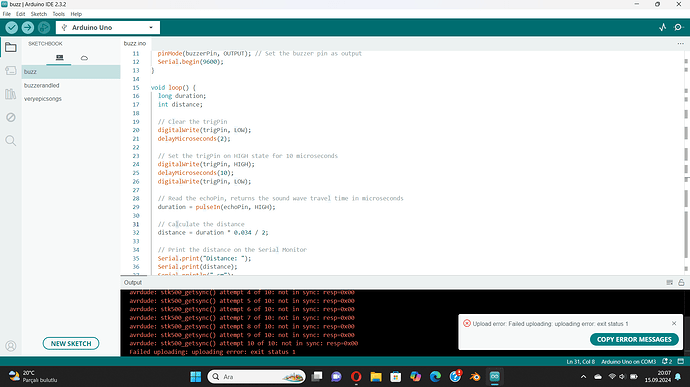The height and width of the screenshot is (387, 690).
Task: Open the Arduino Uno board selector dropdown
Action: (108, 28)
